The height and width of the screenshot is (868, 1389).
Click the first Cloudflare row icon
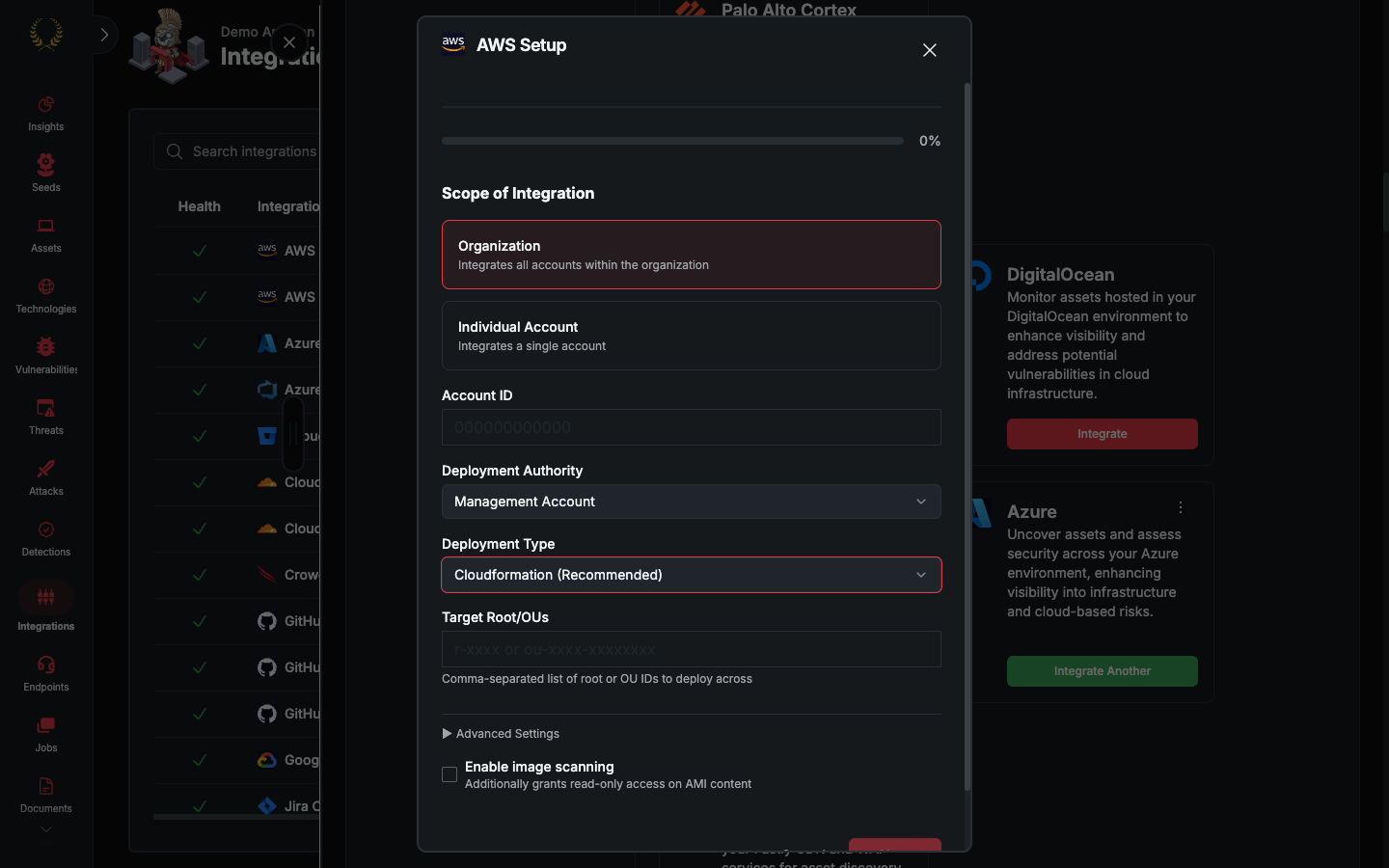[x=267, y=482]
